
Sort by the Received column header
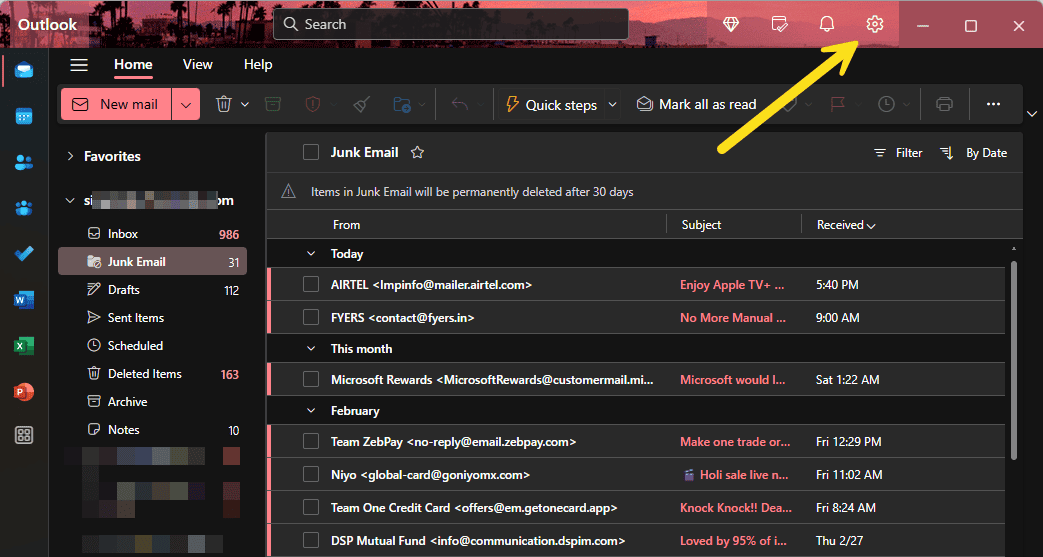click(846, 225)
